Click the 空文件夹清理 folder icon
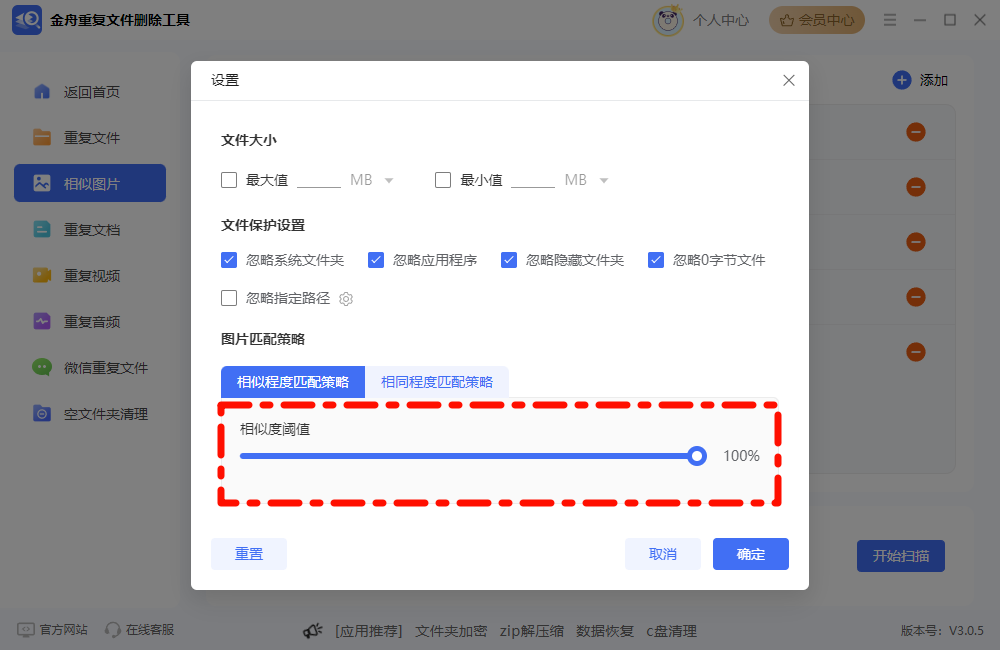 (x=42, y=413)
